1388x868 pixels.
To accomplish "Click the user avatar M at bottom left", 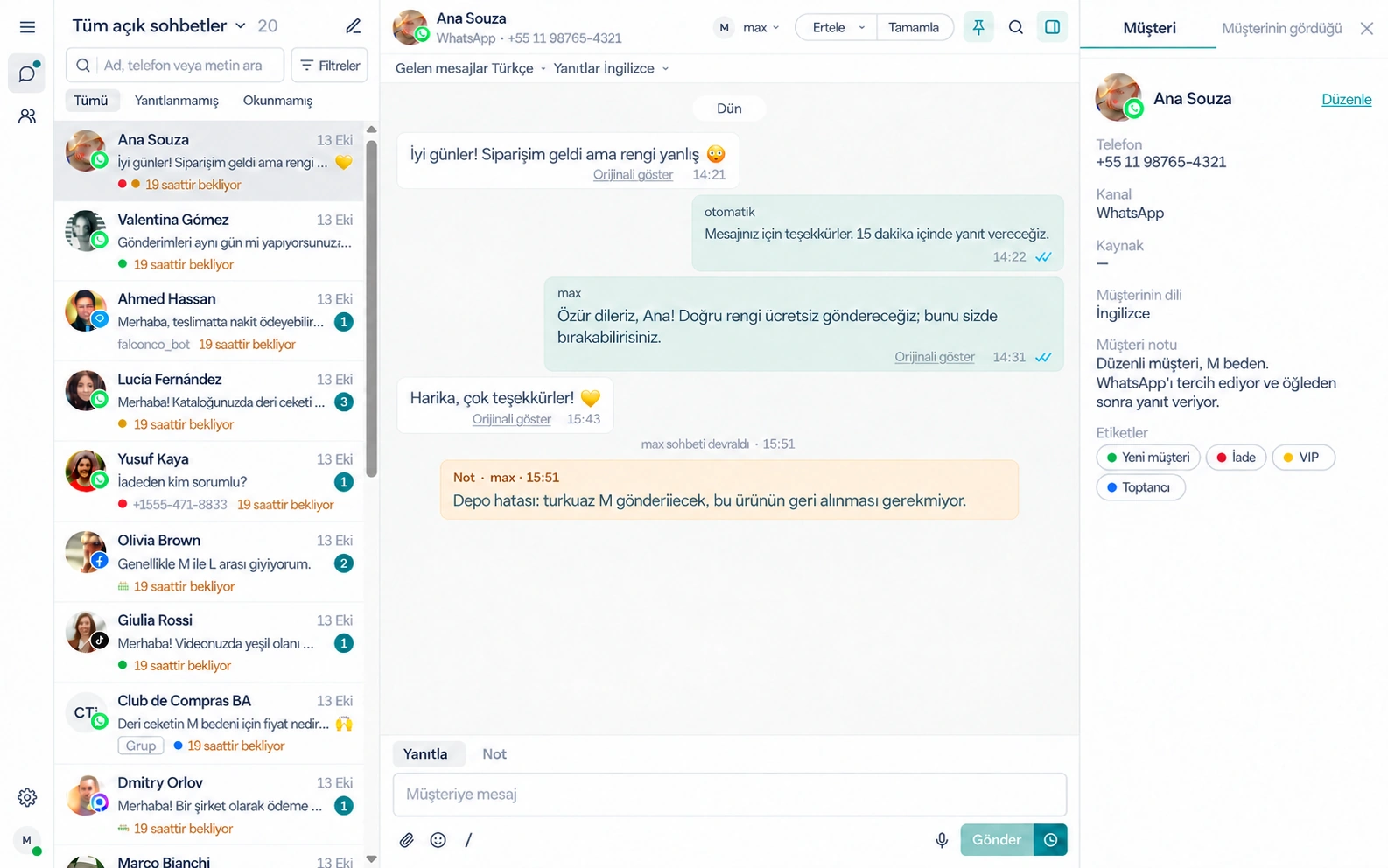I will coord(27,840).
